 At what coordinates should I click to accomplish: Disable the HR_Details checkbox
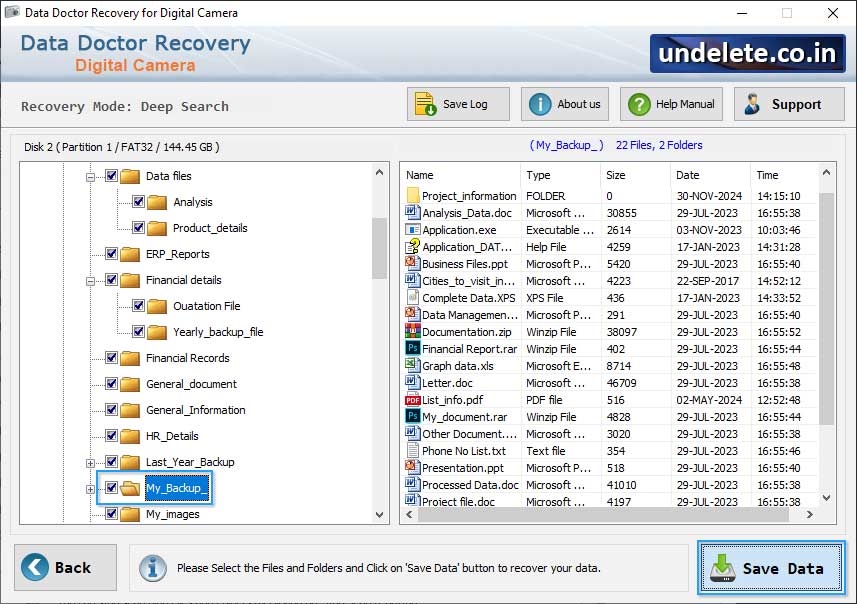109,436
